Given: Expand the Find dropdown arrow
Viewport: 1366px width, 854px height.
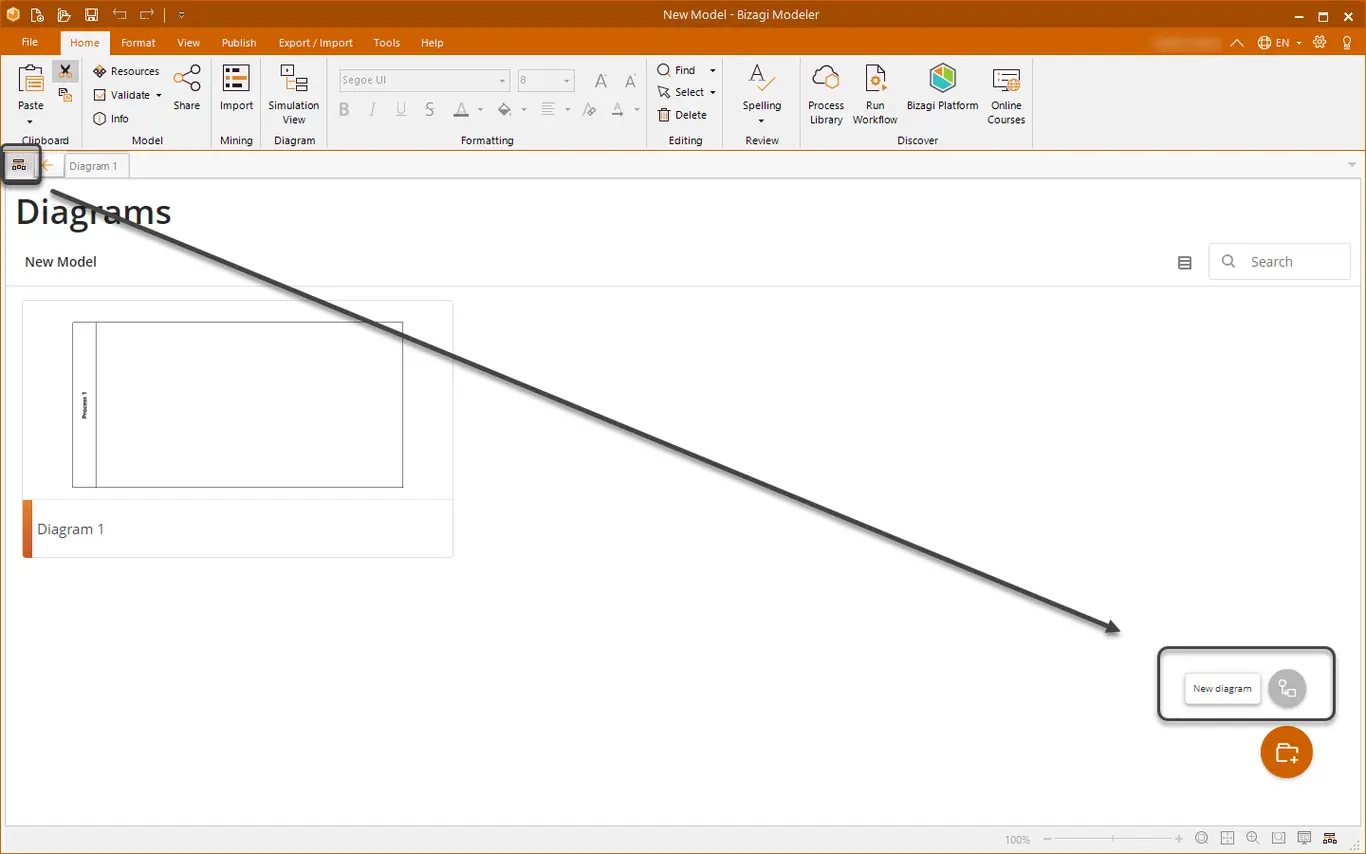Looking at the screenshot, I should 713,70.
